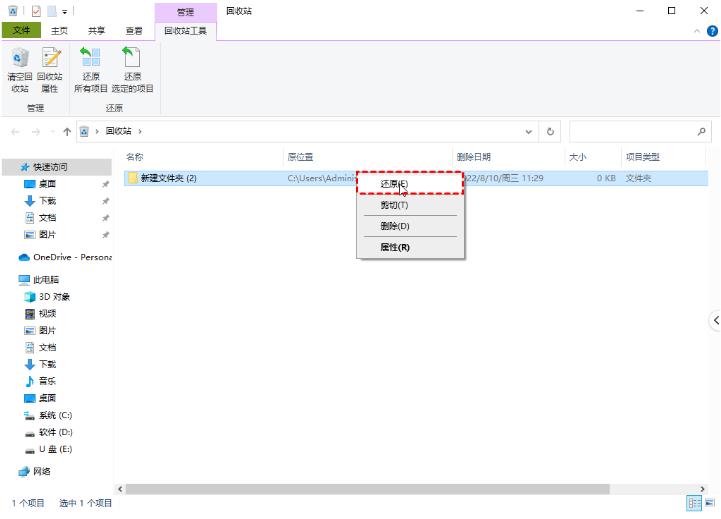Image resolution: width=721 pixels, height=519 pixels.
Task: Choose 属性(R) in context menu
Action: pyautogui.click(x=410, y=247)
